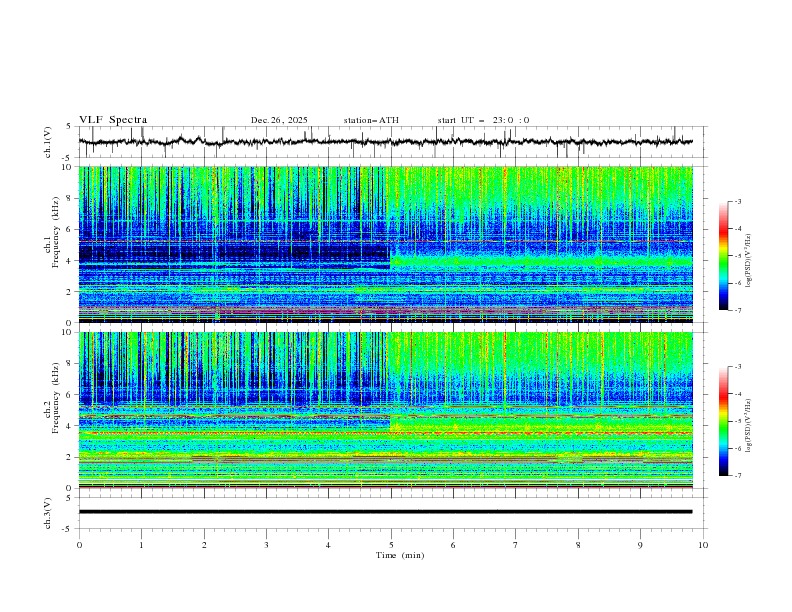Click the ch.1 spectrogram color scale bar

tap(723, 256)
